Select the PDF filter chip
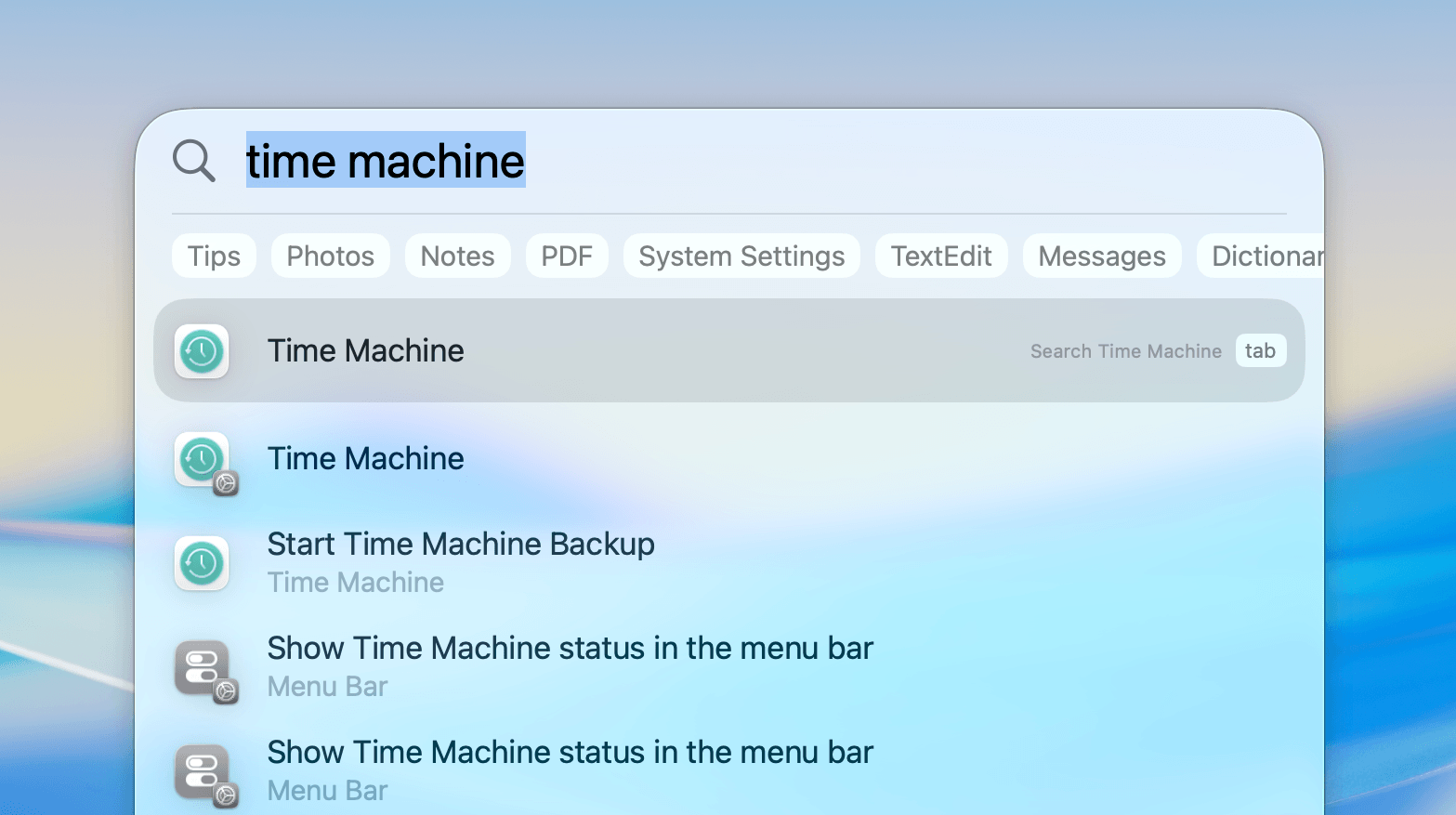The height and width of the screenshot is (815, 1456). [x=567, y=256]
